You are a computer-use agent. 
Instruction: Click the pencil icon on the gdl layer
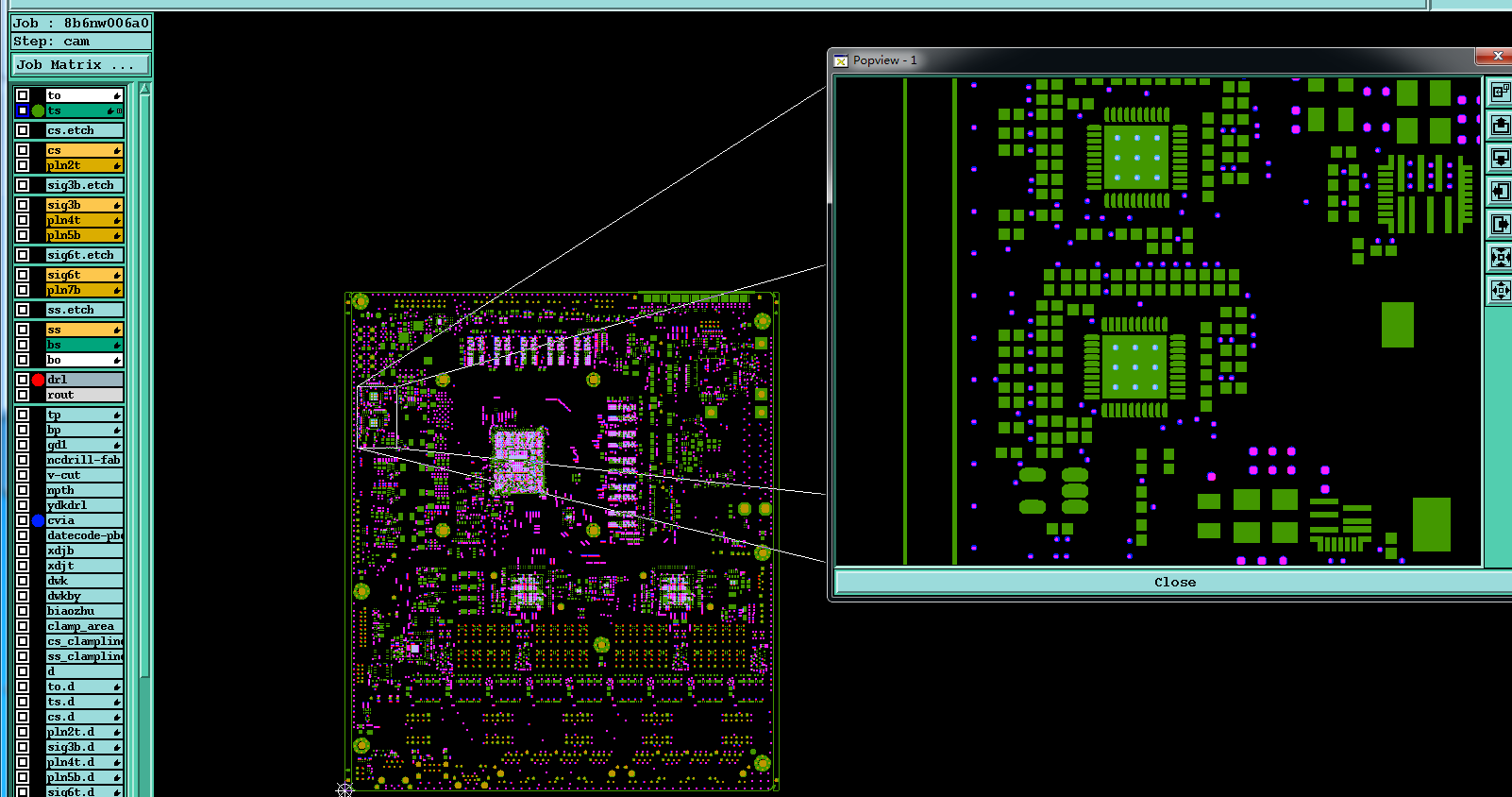pyautogui.click(x=117, y=445)
